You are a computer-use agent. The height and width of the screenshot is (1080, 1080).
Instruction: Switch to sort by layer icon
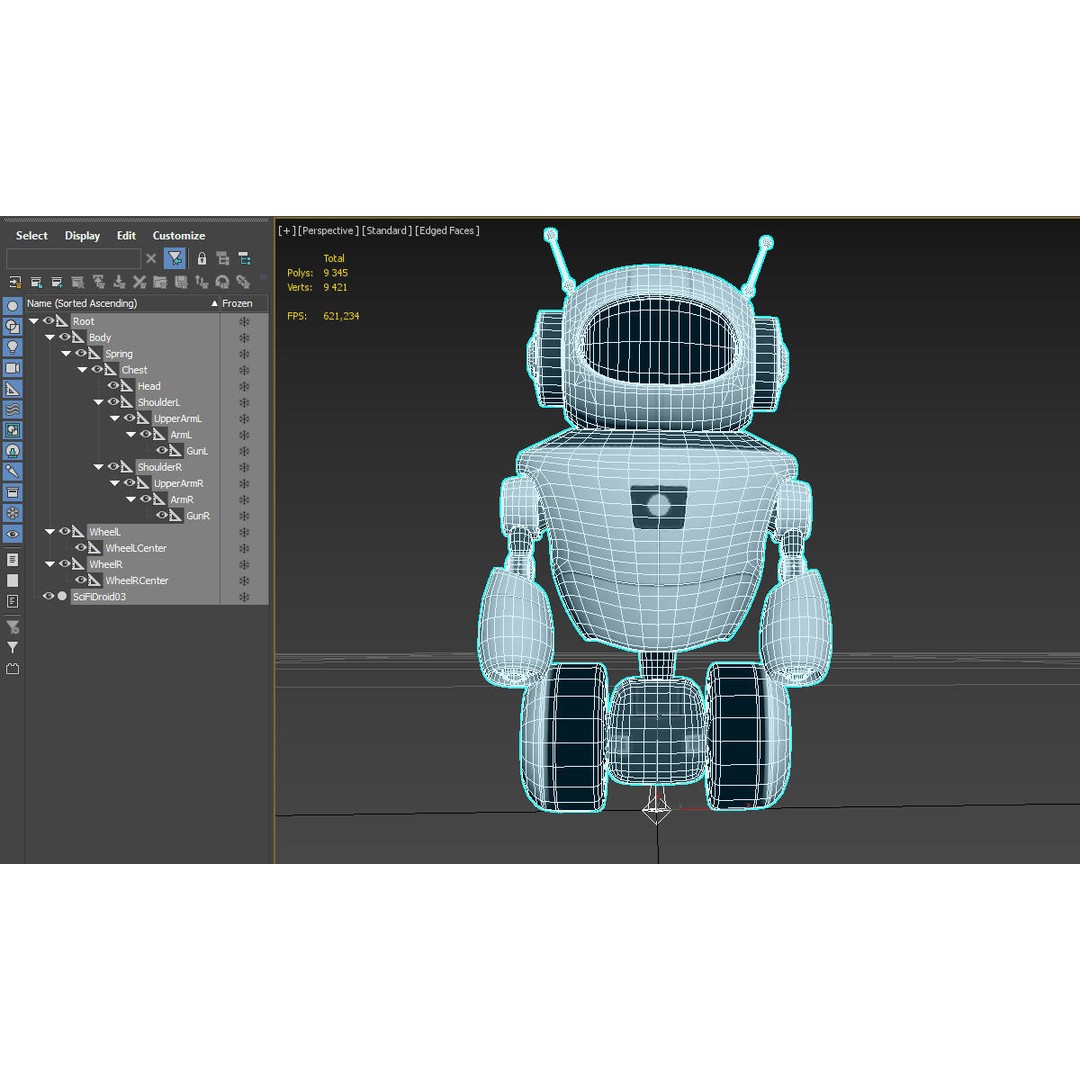(x=222, y=258)
